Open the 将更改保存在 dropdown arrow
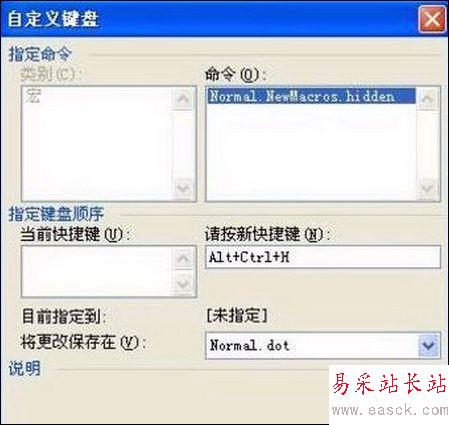The image size is (449, 425). 428,345
